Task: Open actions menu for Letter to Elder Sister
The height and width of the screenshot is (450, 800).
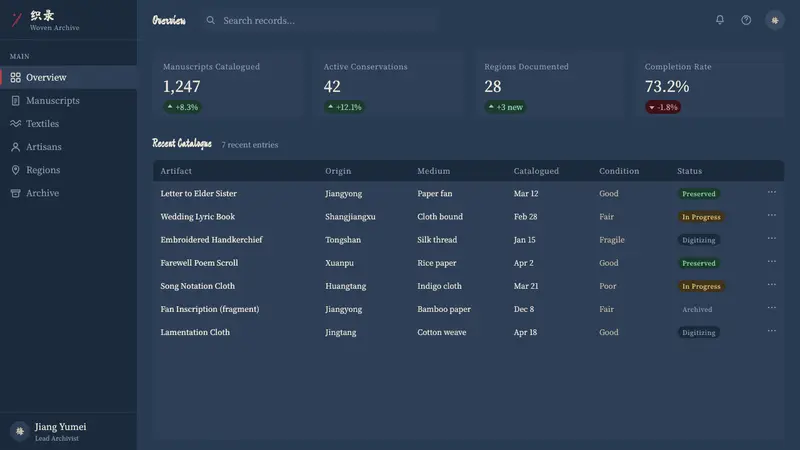Action: [x=771, y=192]
